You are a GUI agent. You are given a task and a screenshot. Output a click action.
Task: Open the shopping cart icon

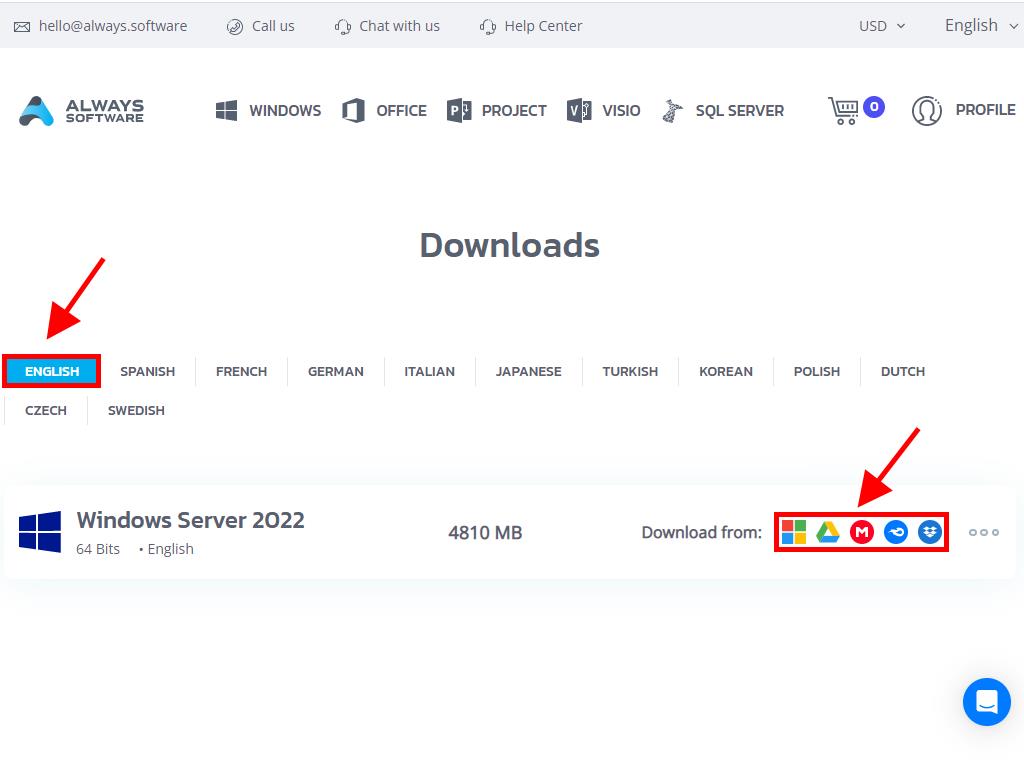click(844, 110)
